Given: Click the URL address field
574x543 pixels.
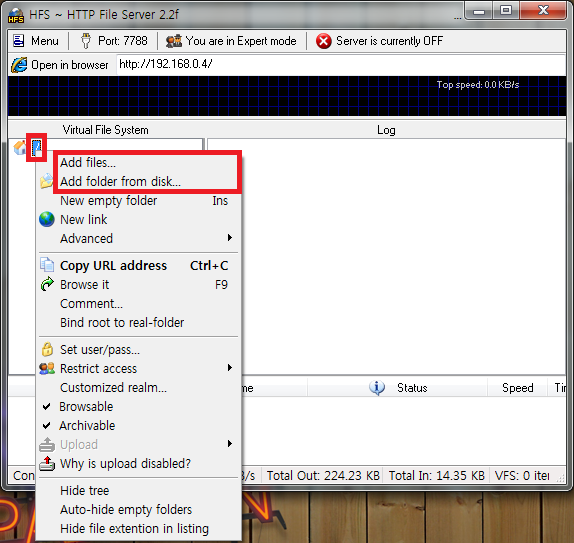Looking at the screenshot, I should point(340,64).
